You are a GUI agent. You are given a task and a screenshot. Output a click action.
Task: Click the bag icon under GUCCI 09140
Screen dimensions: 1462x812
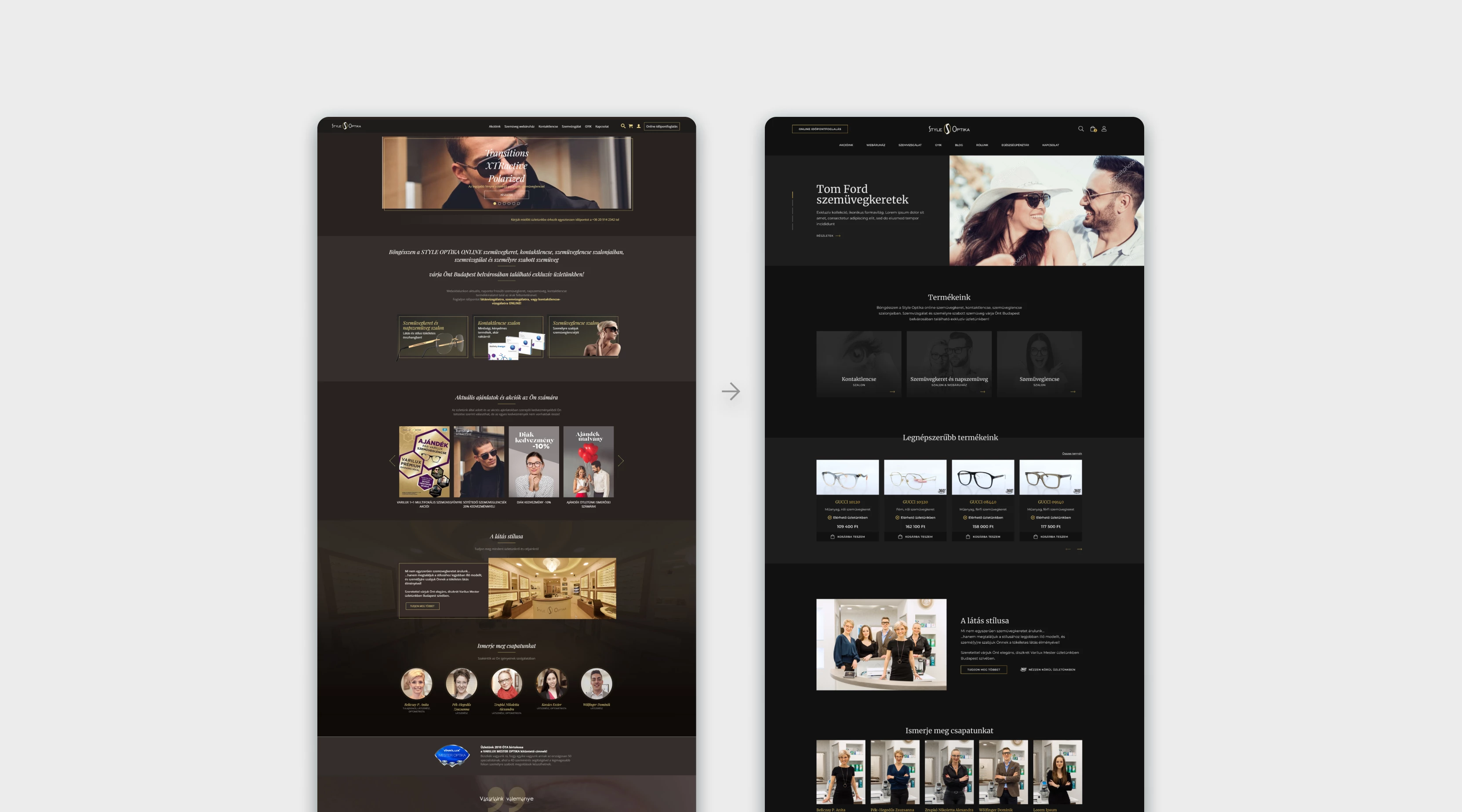click(1035, 536)
